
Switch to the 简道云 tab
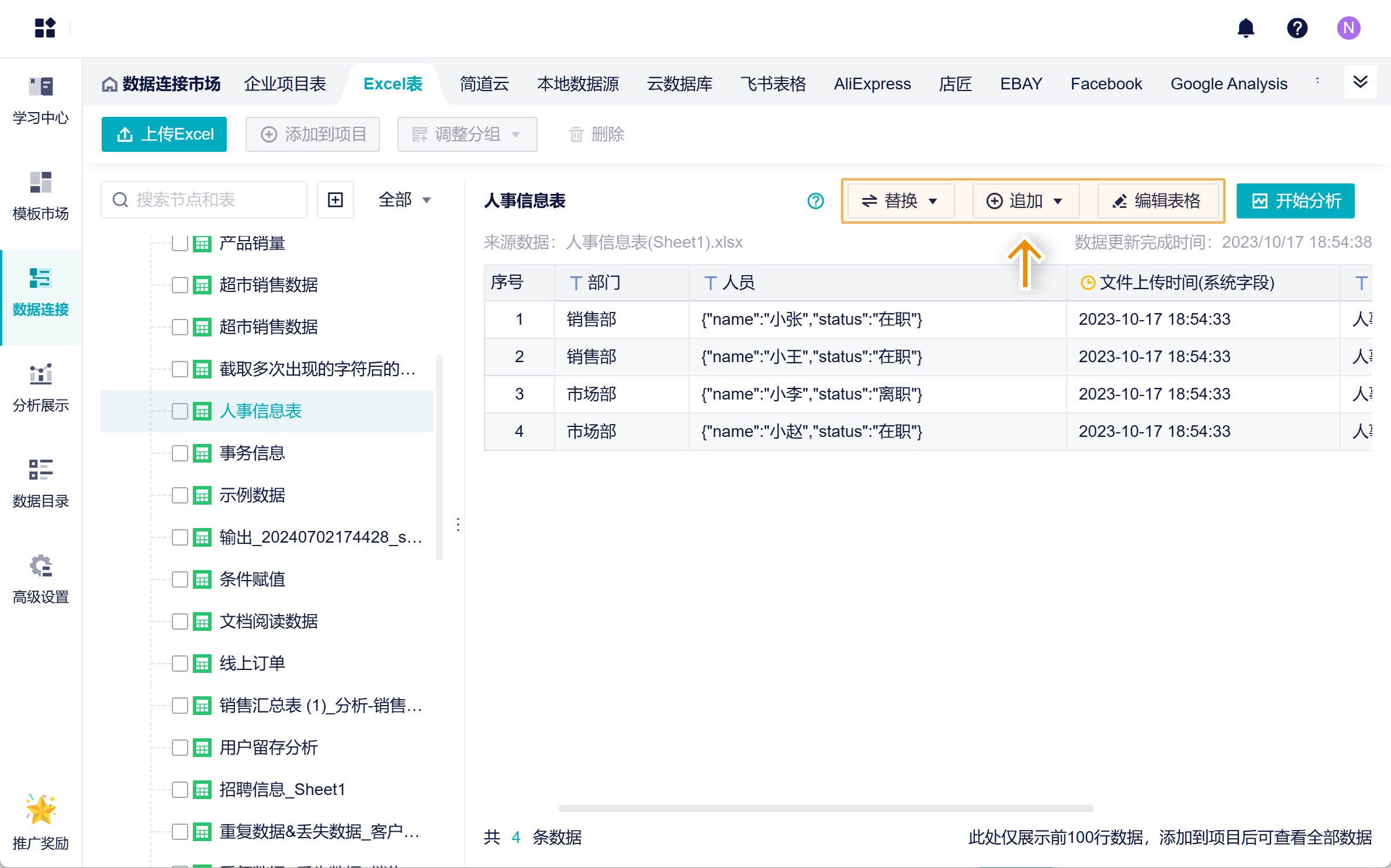484,84
